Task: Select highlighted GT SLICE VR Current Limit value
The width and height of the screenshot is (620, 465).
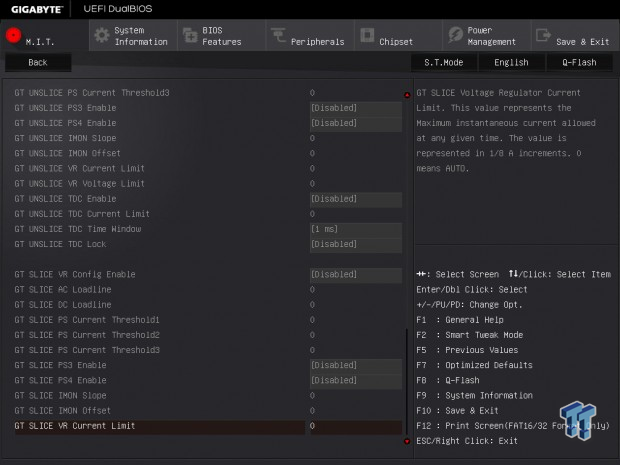Action: (356, 426)
